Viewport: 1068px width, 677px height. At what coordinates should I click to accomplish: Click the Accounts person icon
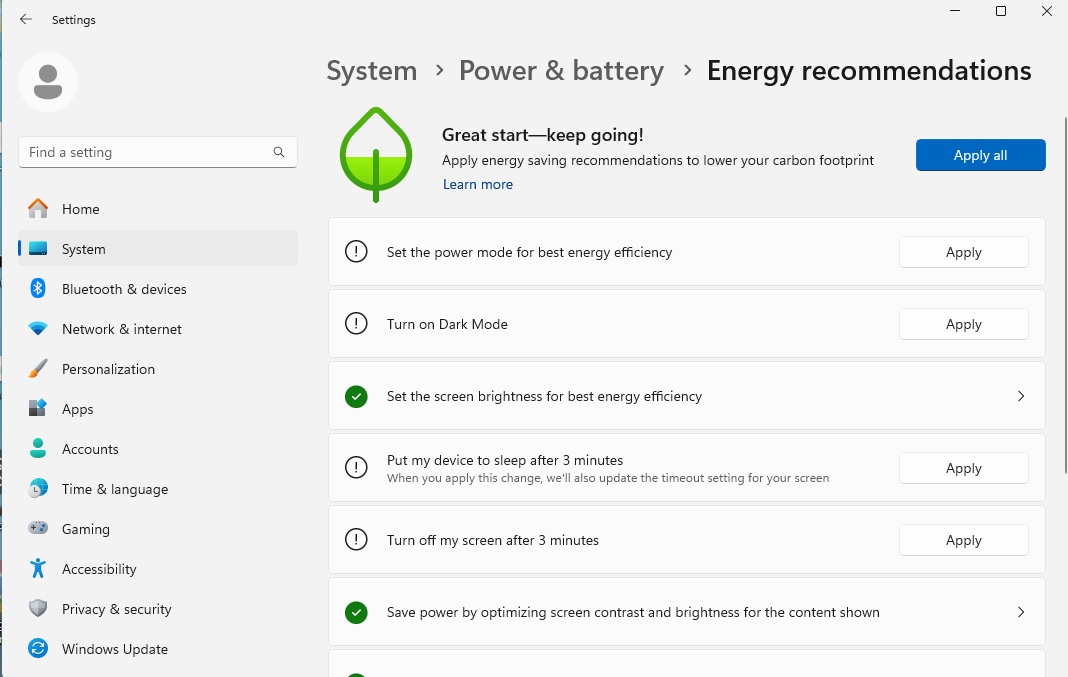pyautogui.click(x=38, y=448)
